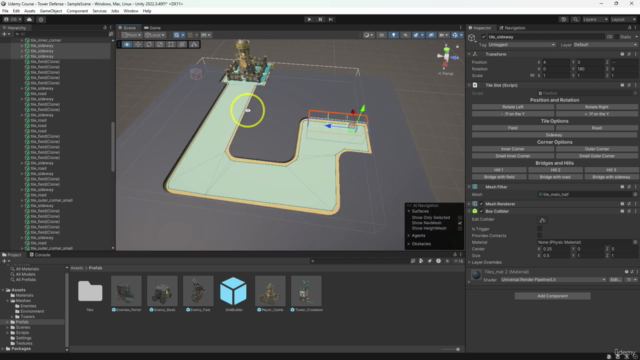Open the Window menu

pyautogui.click(x=131, y=11)
